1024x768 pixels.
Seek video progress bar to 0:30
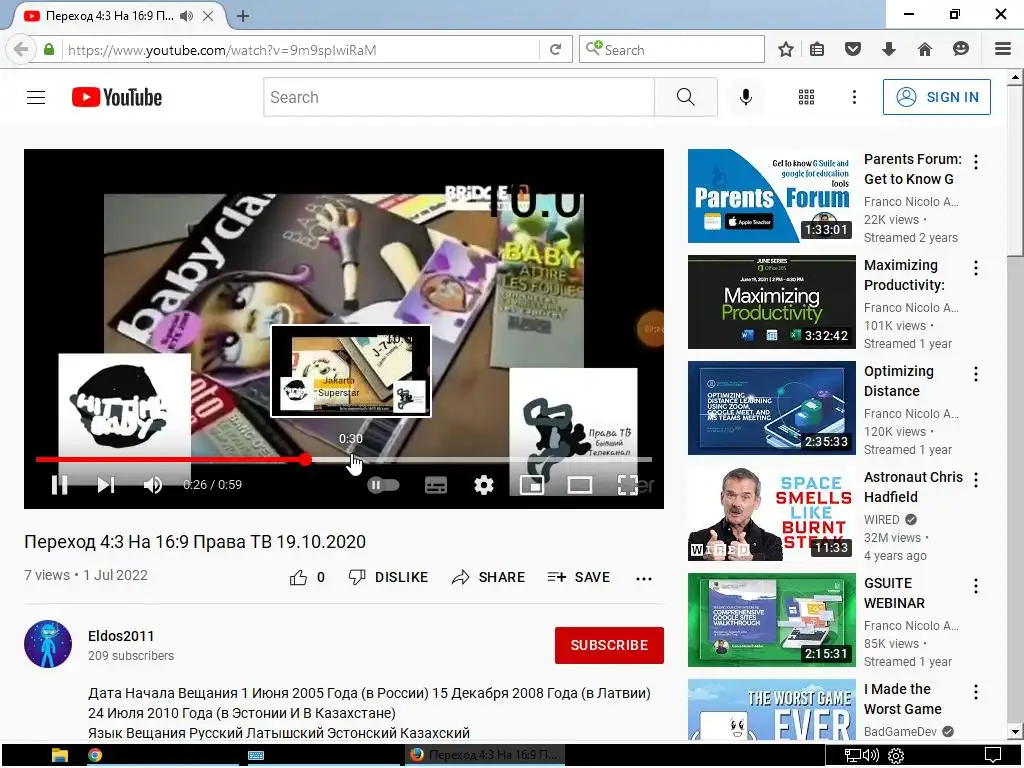(x=351, y=460)
